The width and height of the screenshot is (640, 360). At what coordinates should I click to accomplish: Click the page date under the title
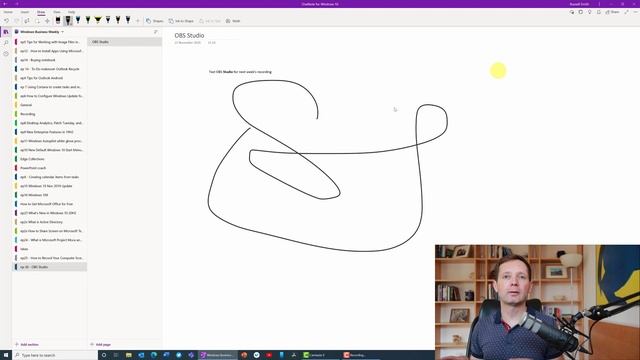coord(188,42)
